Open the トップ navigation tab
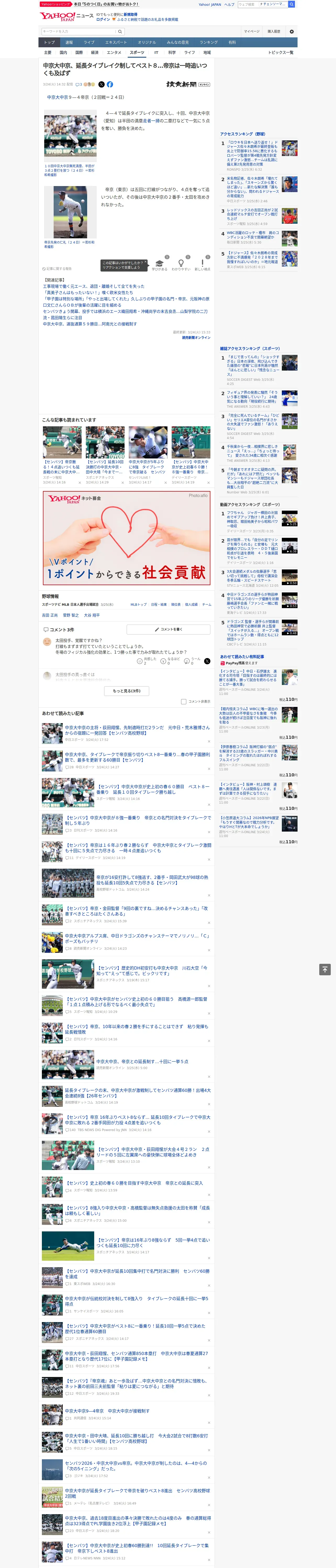Screen dimensions: 336x1568 (49, 43)
